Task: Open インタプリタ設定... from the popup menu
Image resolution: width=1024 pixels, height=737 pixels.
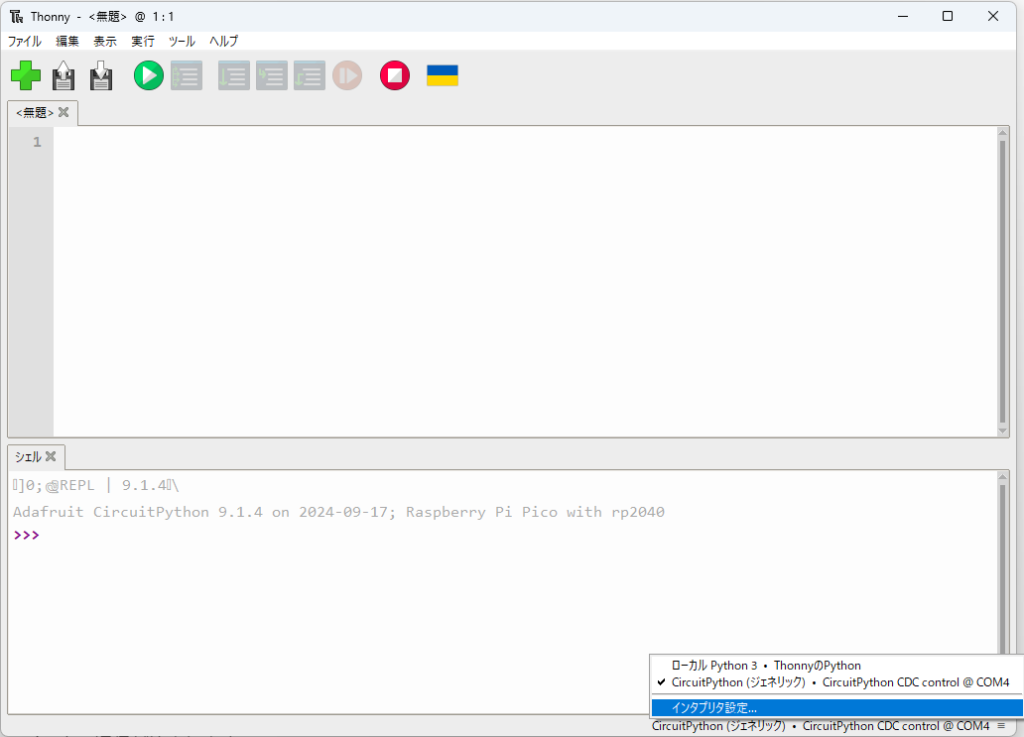Action: click(837, 708)
